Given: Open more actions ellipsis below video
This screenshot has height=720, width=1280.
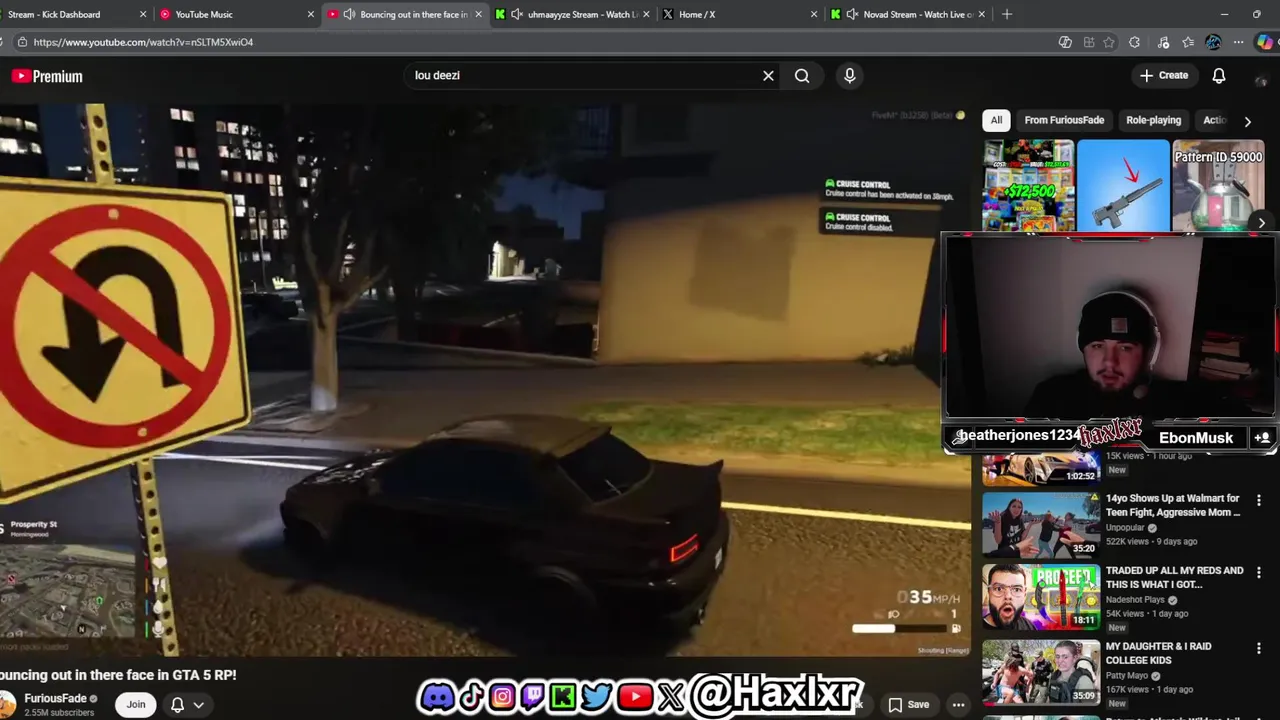Looking at the screenshot, I should pyautogui.click(x=958, y=704).
